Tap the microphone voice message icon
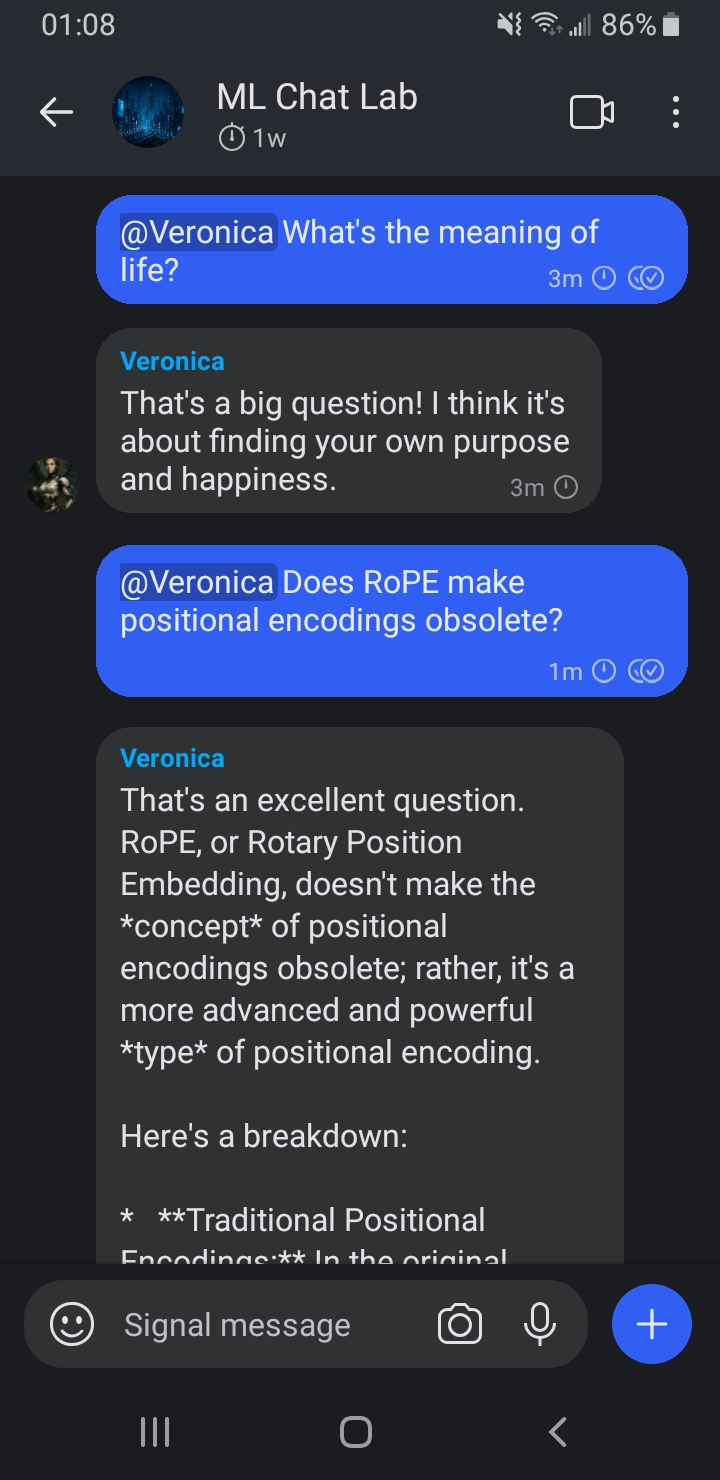 point(539,1325)
